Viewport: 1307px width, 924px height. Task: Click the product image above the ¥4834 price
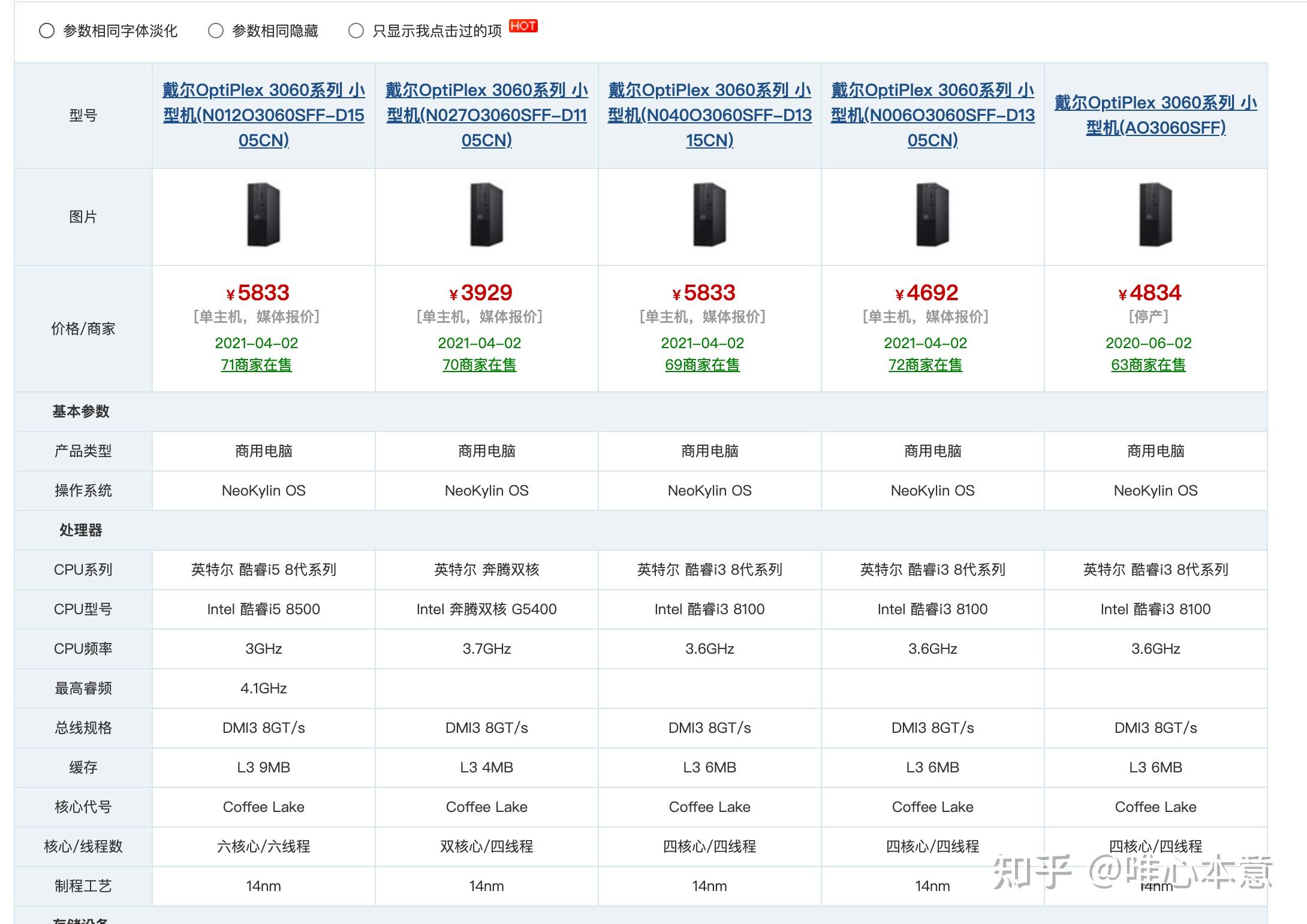[x=1156, y=215]
